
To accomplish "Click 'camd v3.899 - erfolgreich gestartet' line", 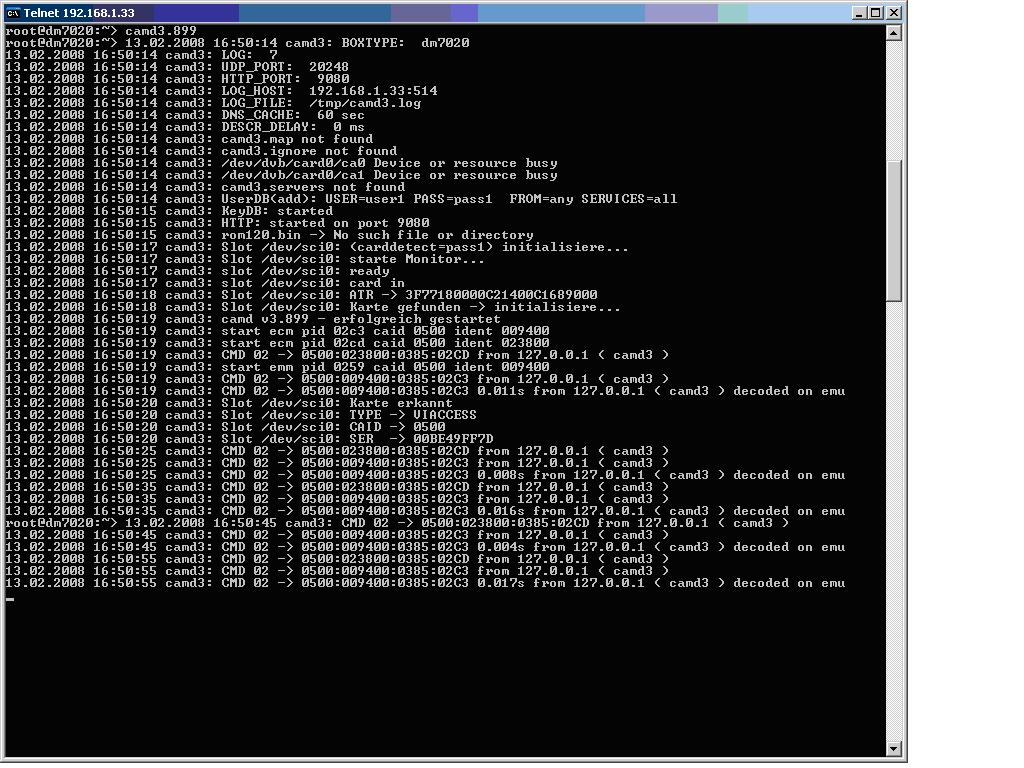I will [360, 319].
